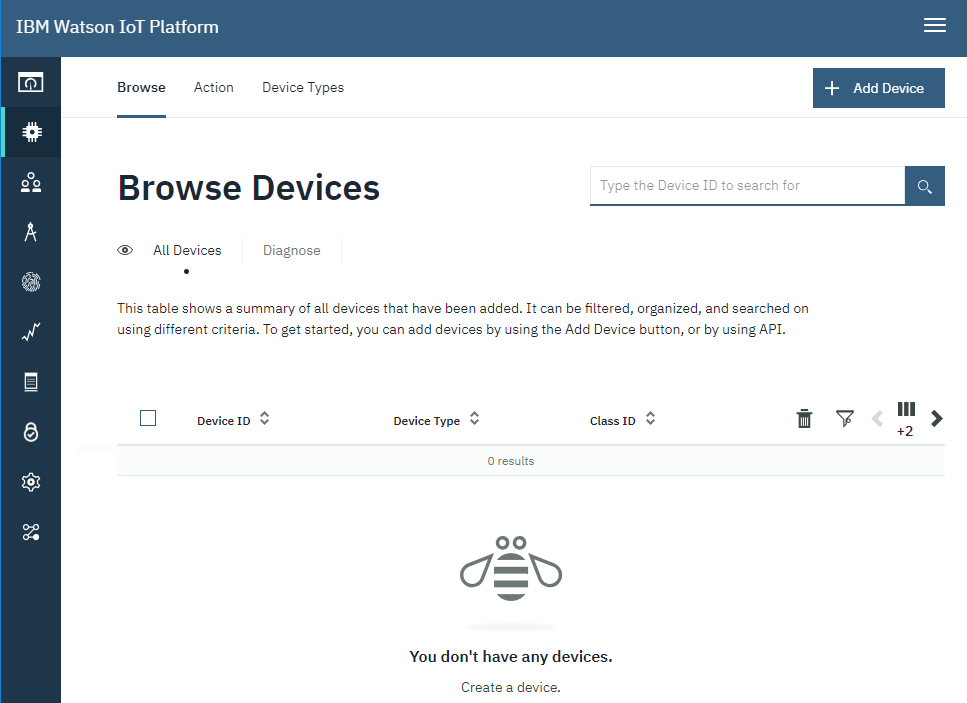This screenshot has width=967, height=703.
Task: Open the hamburger menu in the top bar
Action: point(935,25)
